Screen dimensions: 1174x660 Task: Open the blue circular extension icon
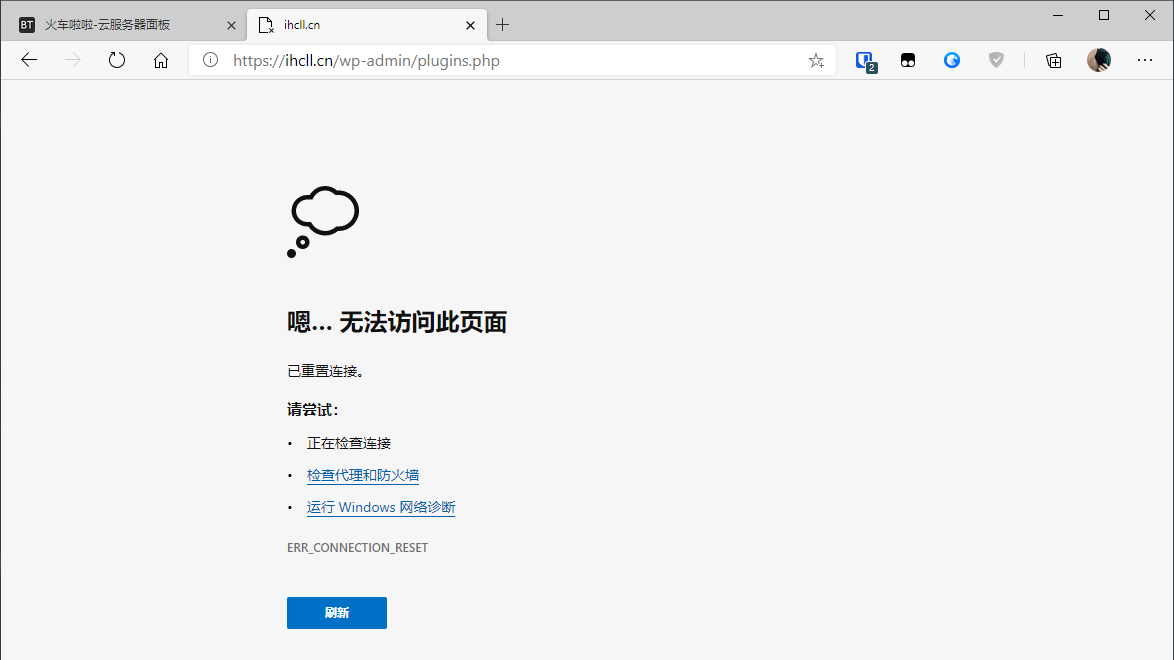[x=951, y=60]
